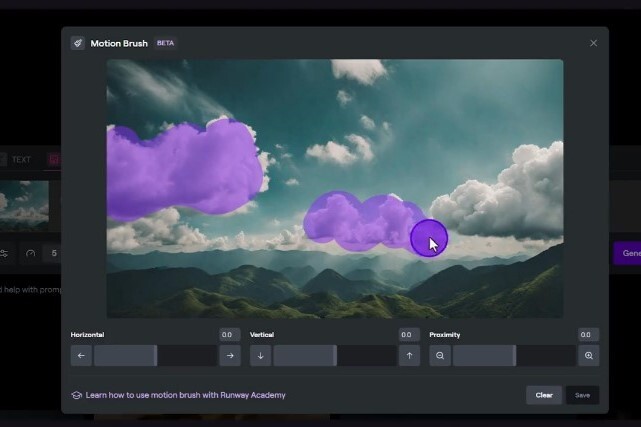Viewport: 641px width, 427px height.
Task: Click the Motion Brush icon in dialog header
Action: click(78, 43)
